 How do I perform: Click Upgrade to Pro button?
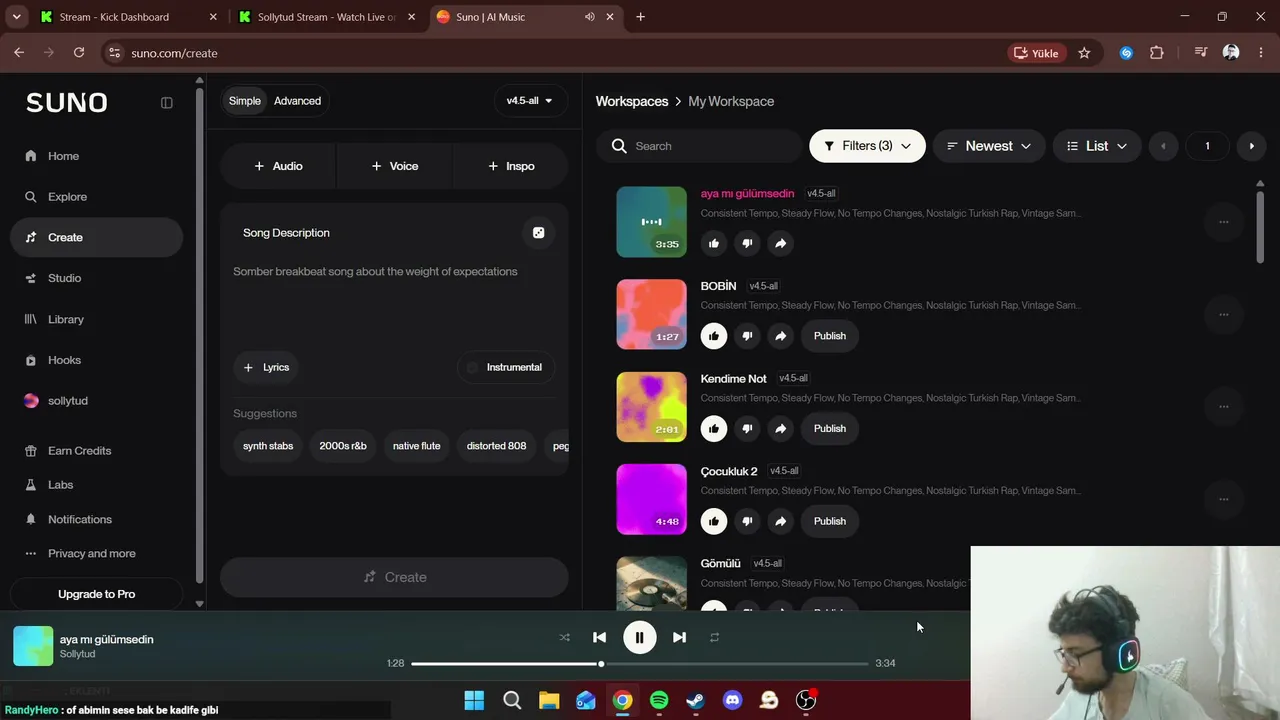coord(96,594)
